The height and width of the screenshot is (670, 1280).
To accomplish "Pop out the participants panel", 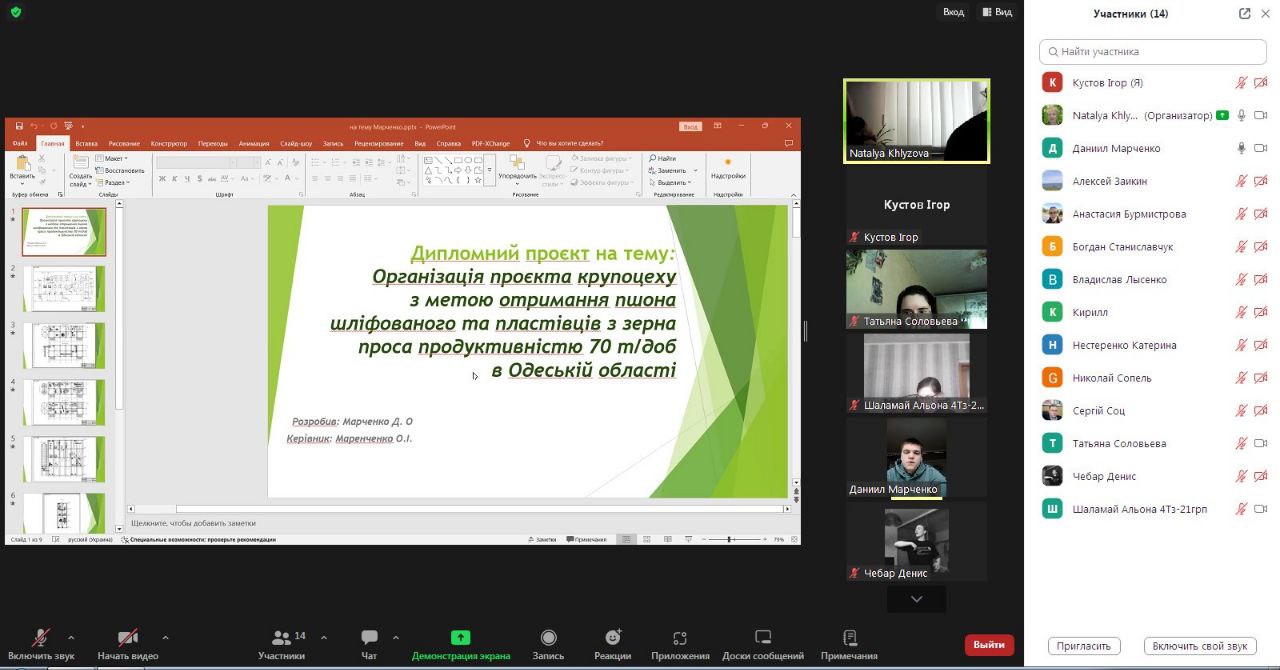I will coord(1244,14).
